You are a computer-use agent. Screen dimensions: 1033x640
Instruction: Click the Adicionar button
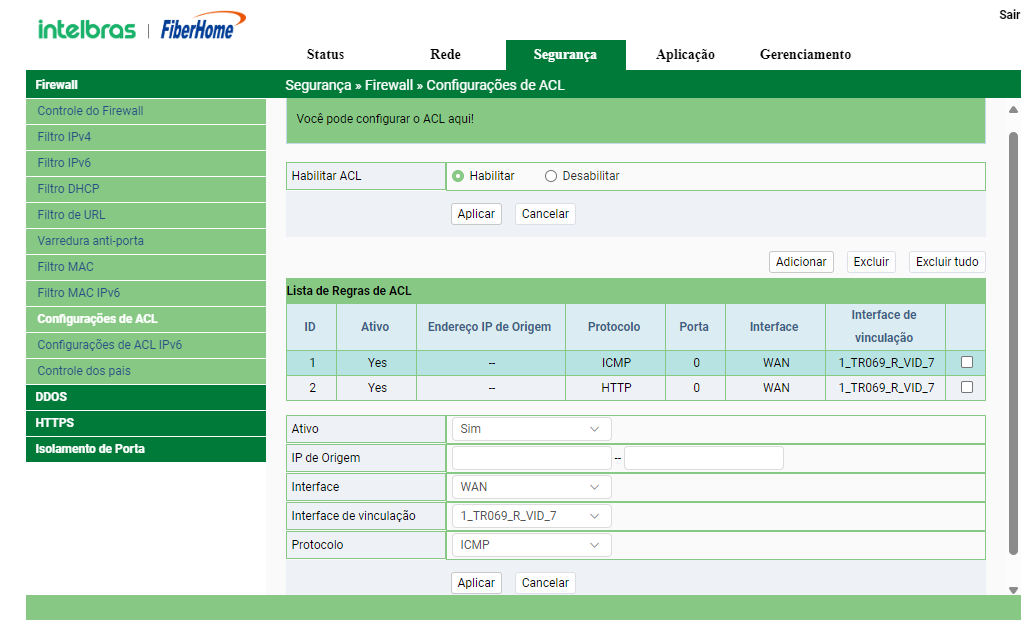[x=801, y=262]
